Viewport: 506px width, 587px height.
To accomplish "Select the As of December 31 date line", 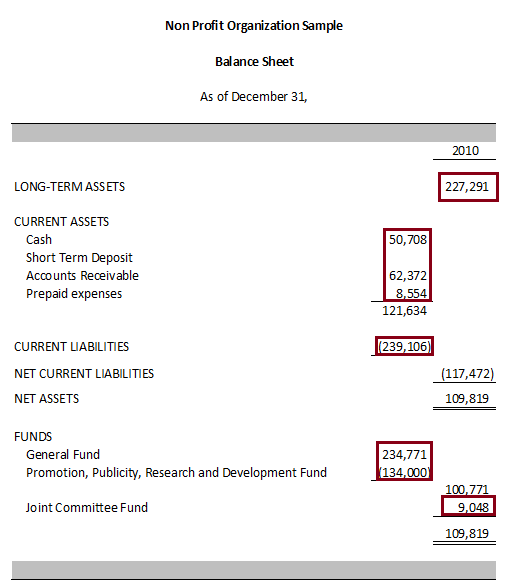I will 253,97.
